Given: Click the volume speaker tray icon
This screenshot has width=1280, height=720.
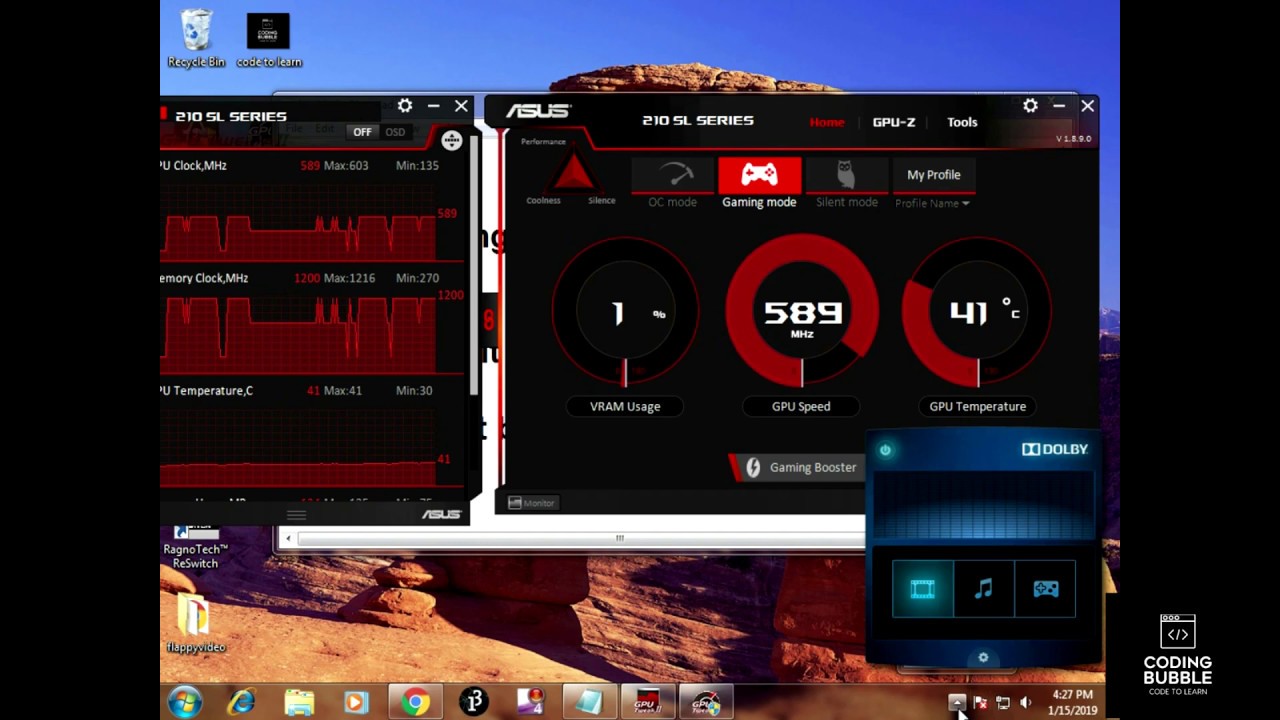Looking at the screenshot, I should click(x=1025, y=703).
